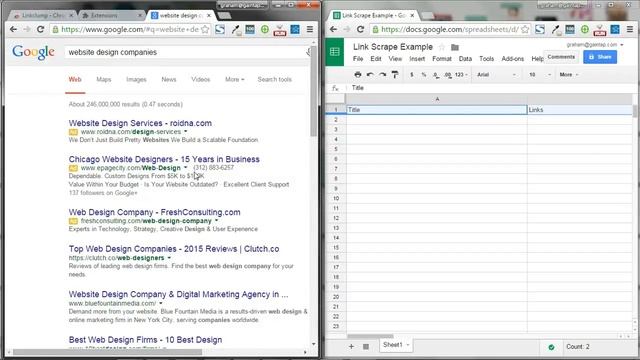Reload the Google Sheets page
Screen dimensions: 640x360
click(360, 29)
